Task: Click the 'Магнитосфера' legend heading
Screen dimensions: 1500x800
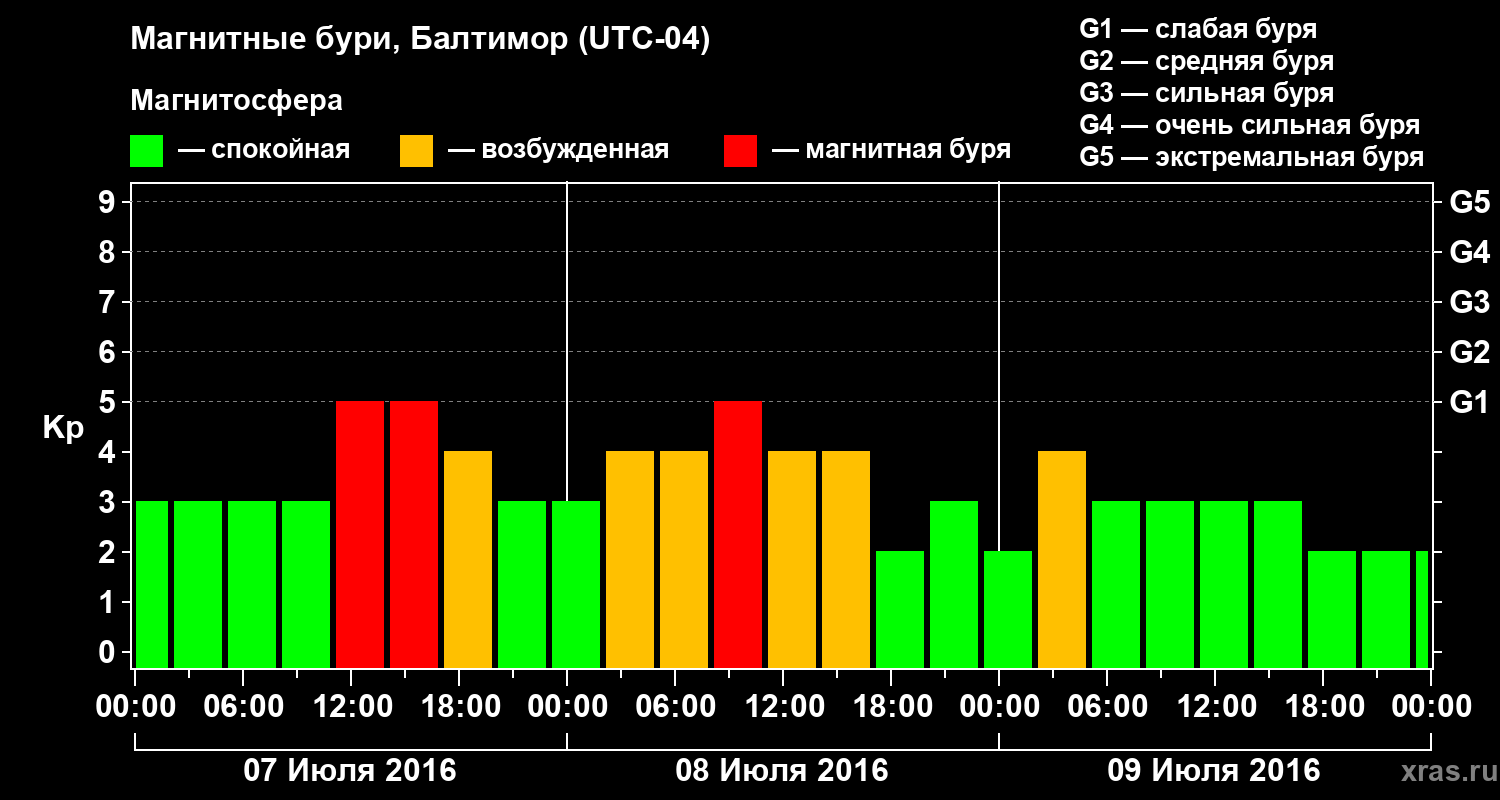Action: coord(236,101)
